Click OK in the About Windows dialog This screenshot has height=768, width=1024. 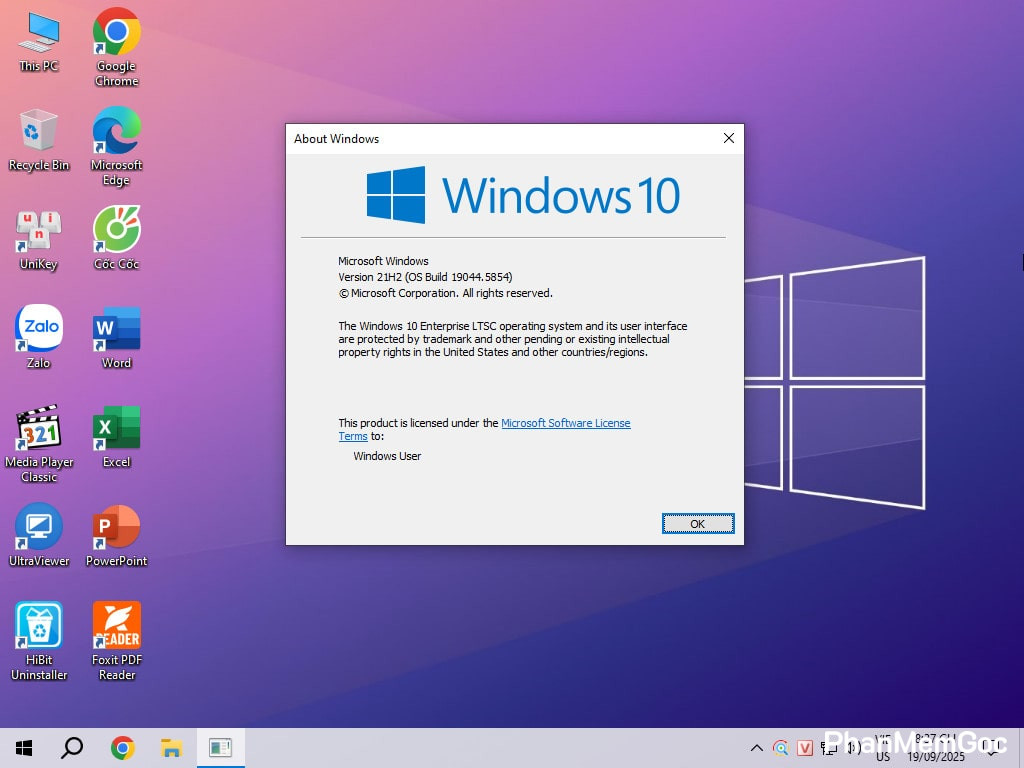coord(697,523)
